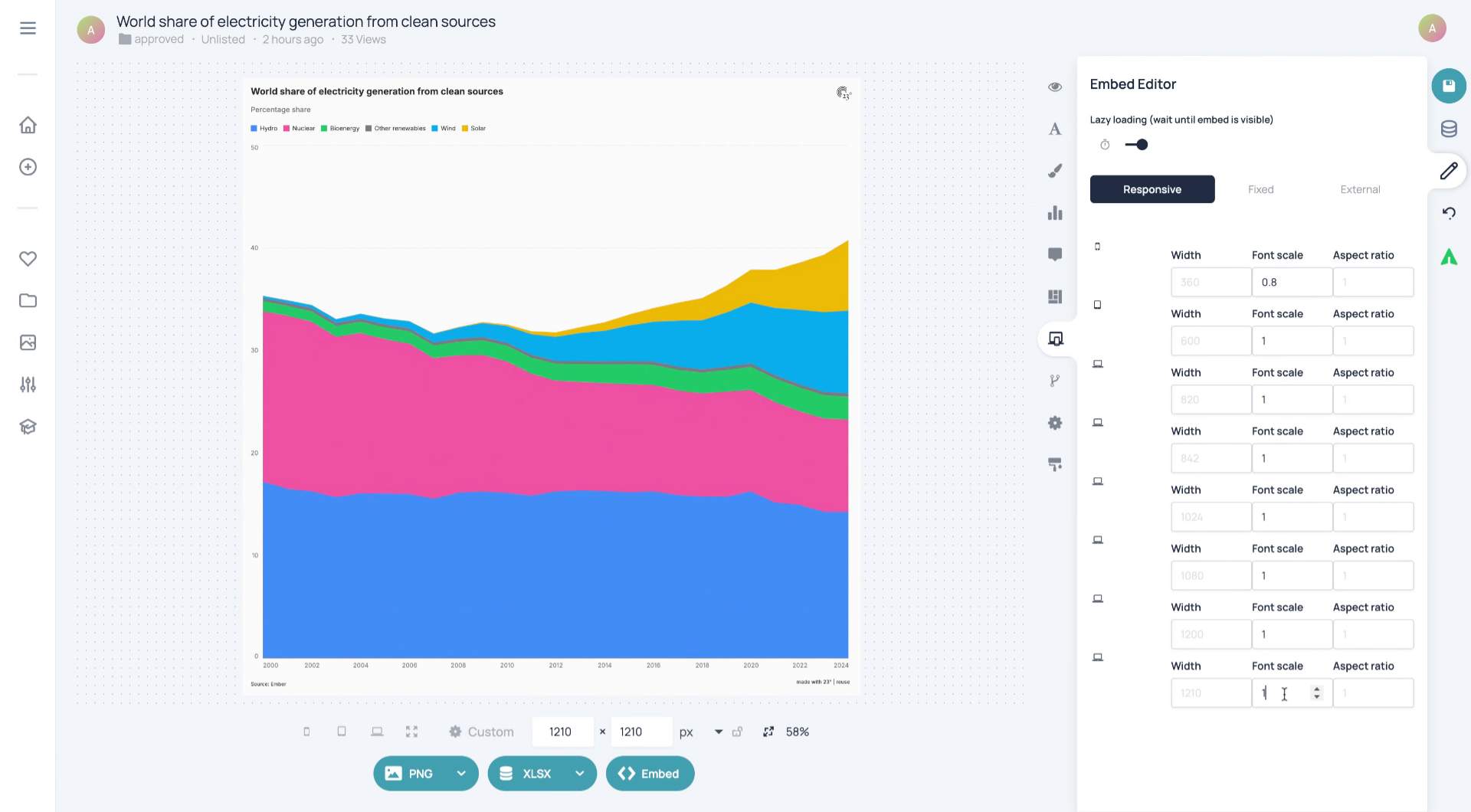Toggle the lazy loading switch

pos(1136,145)
